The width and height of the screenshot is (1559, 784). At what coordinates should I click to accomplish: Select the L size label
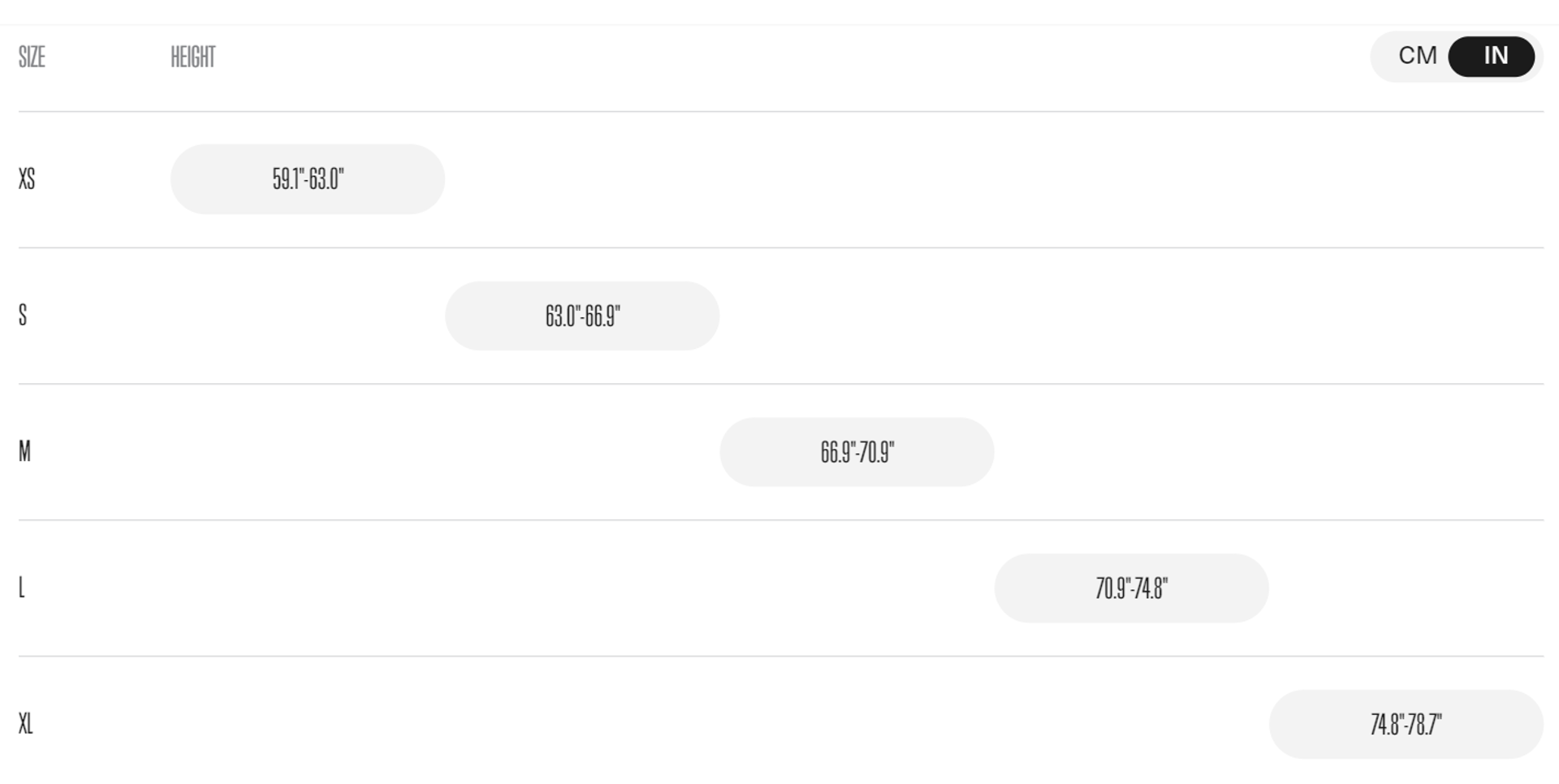pos(22,588)
